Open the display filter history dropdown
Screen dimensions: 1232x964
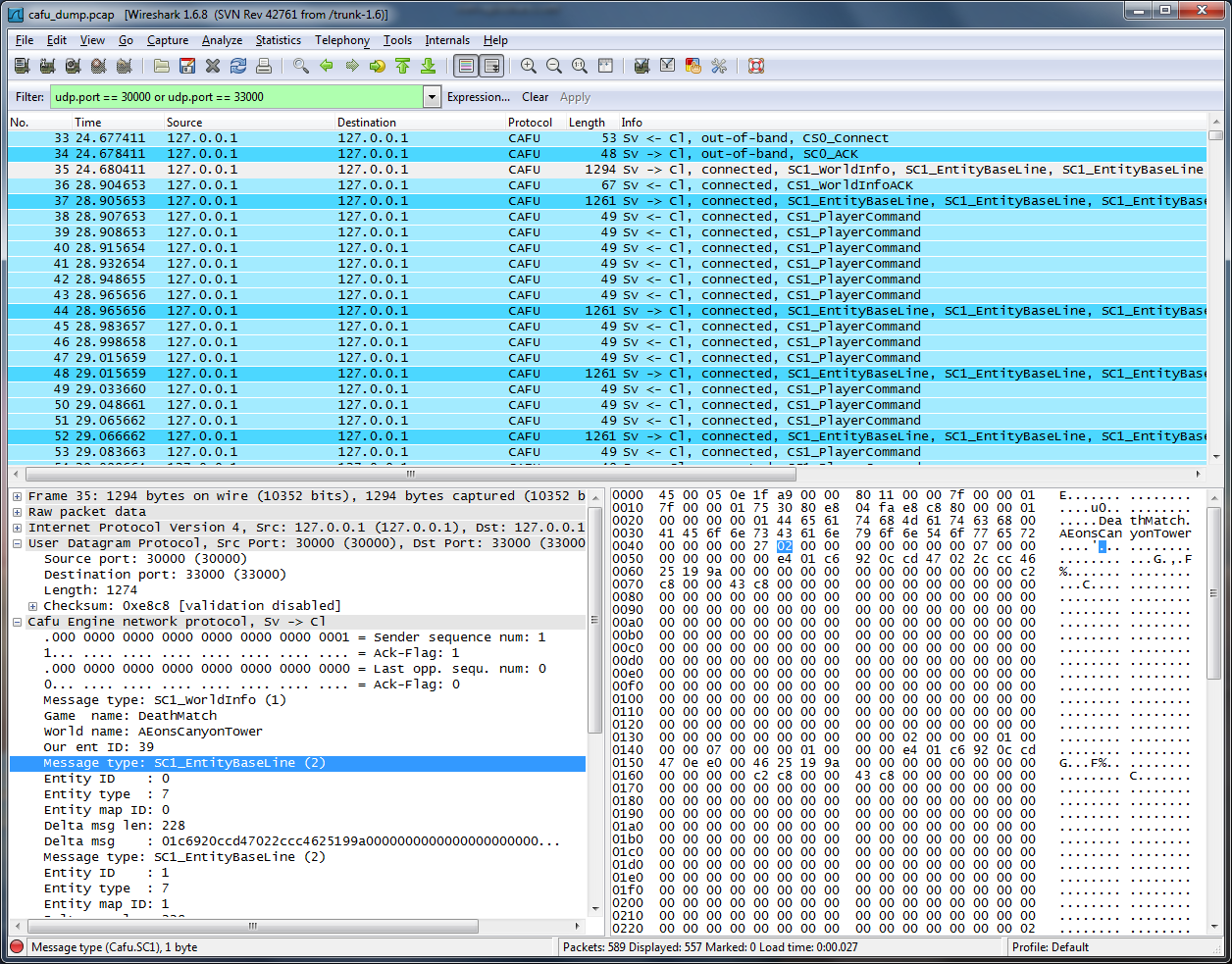click(433, 97)
